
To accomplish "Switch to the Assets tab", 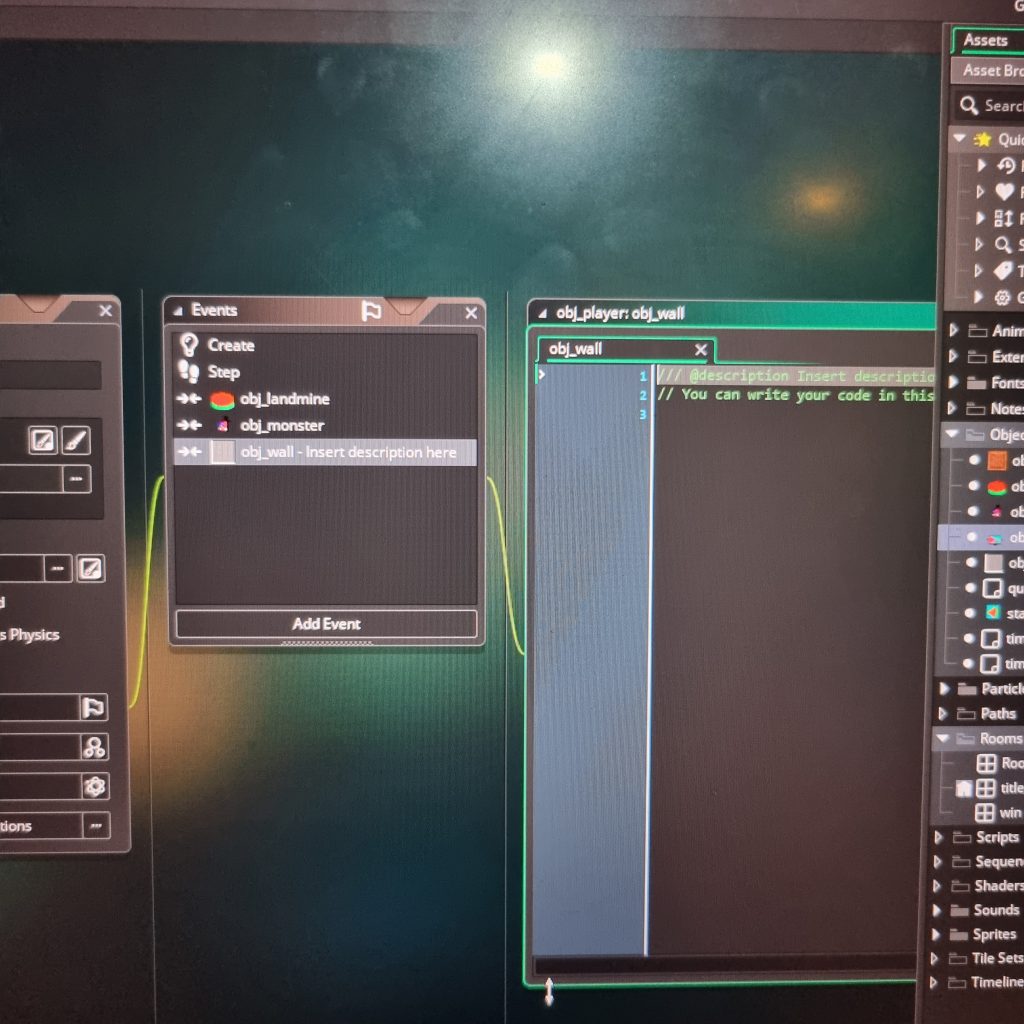I will click(x=985, y=40).
